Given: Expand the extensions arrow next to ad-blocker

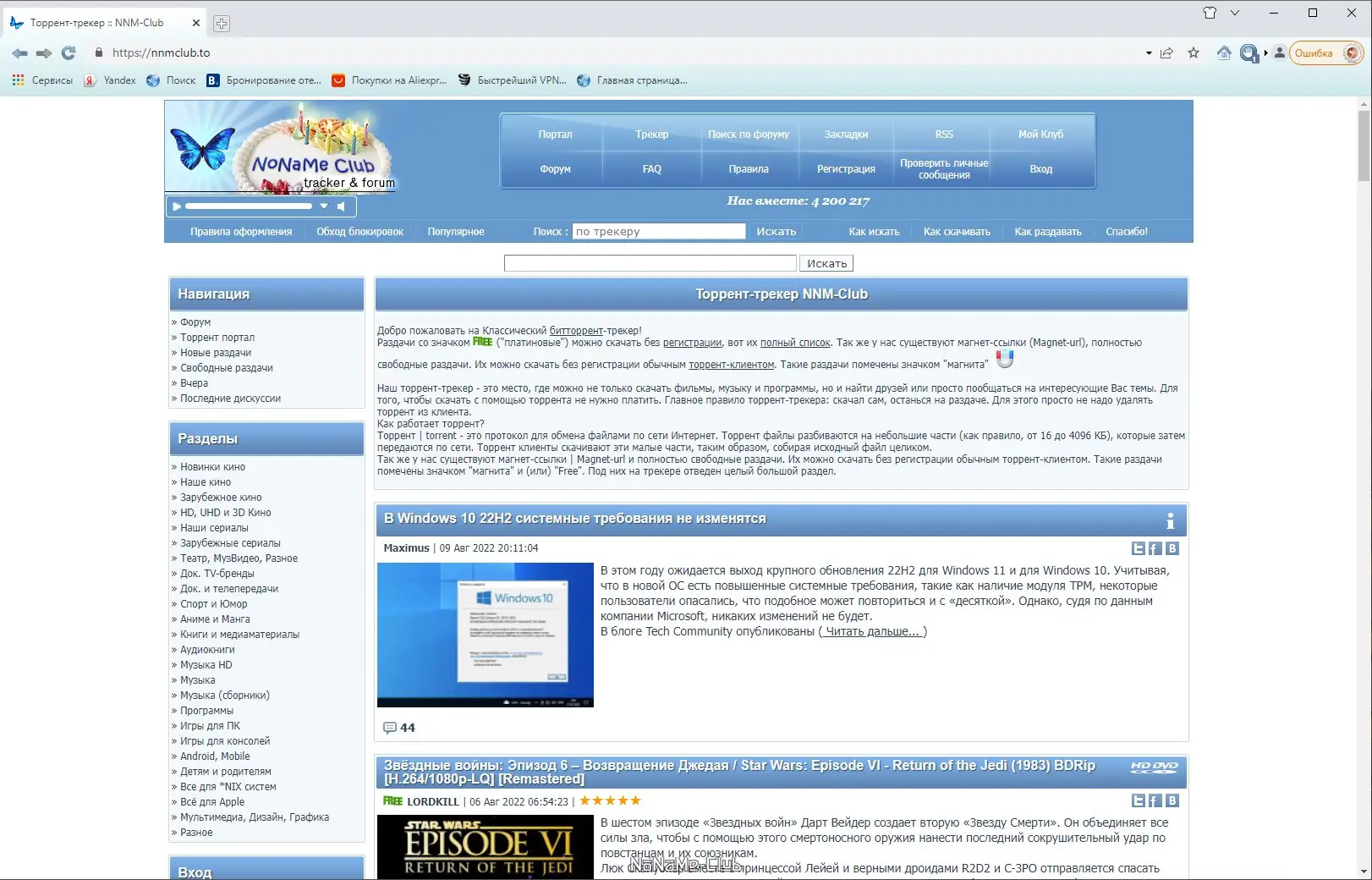Looking at the screenshot, I should pos(1266,53).
